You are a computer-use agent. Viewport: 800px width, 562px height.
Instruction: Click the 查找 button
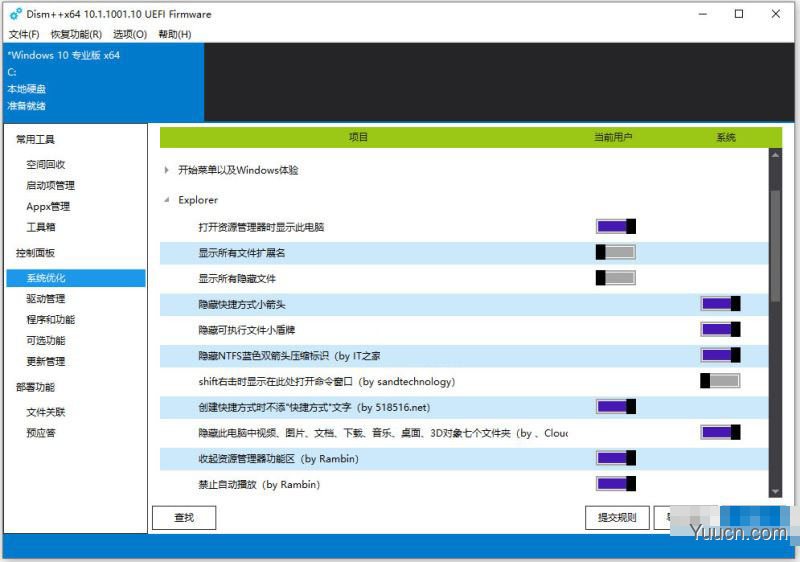coord(184,518)
